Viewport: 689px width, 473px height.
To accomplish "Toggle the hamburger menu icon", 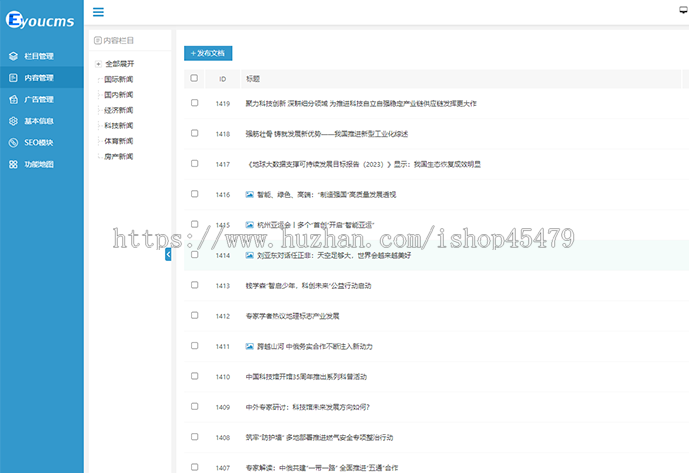I will [x=98, y=12].
